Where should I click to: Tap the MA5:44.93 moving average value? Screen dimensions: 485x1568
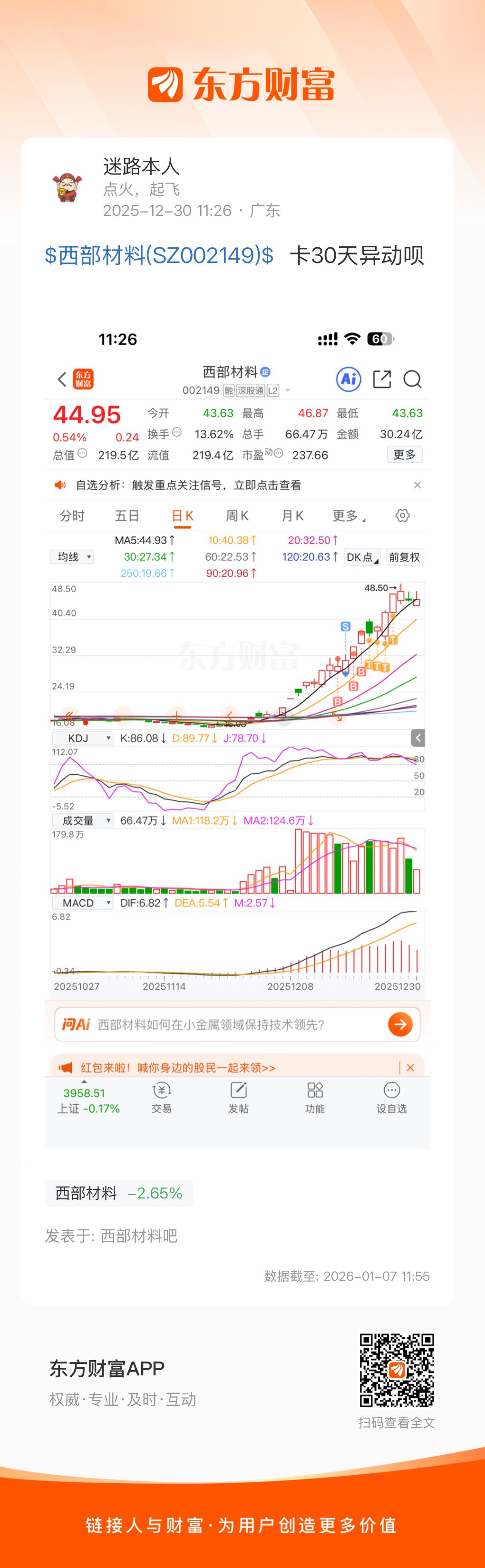(x=145, y=540)
